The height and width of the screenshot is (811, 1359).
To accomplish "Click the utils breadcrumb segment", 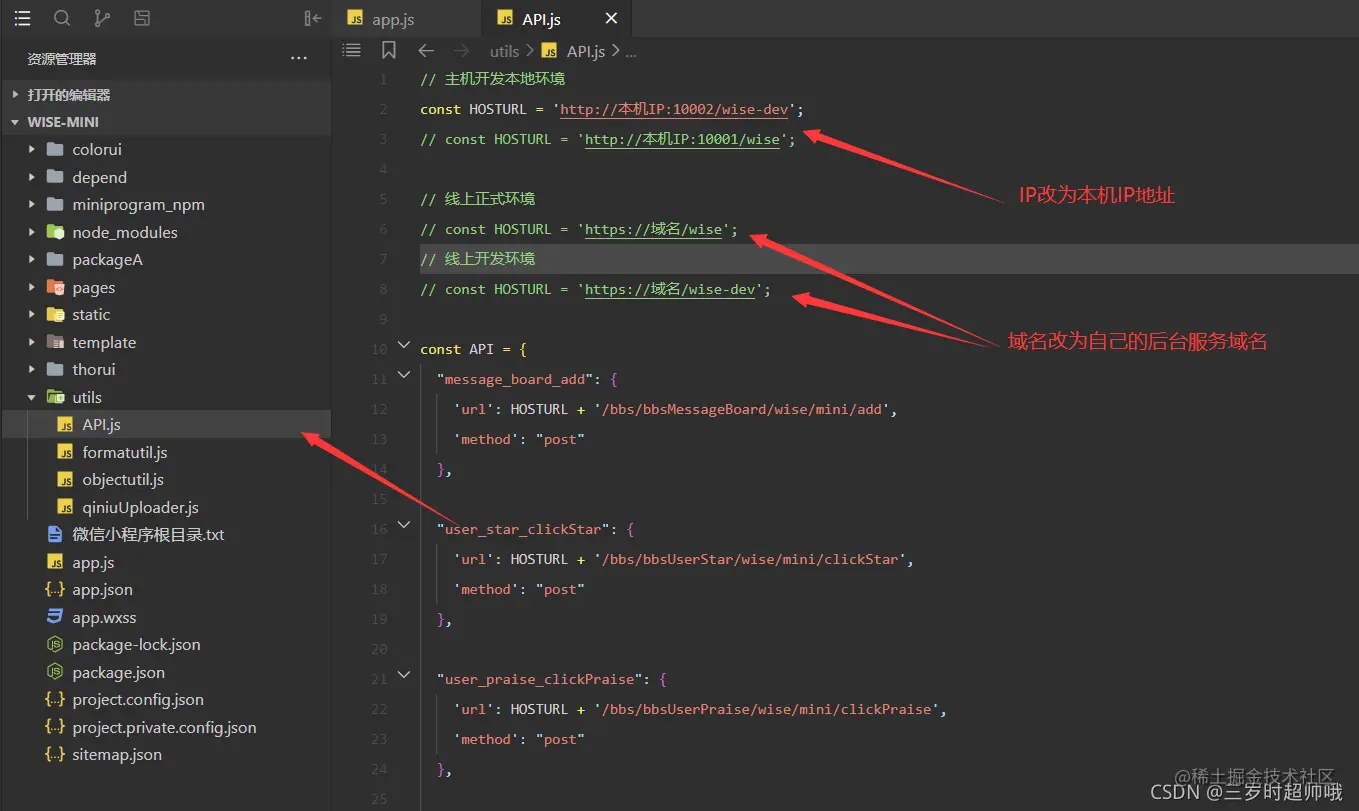I will coord(504,51).
